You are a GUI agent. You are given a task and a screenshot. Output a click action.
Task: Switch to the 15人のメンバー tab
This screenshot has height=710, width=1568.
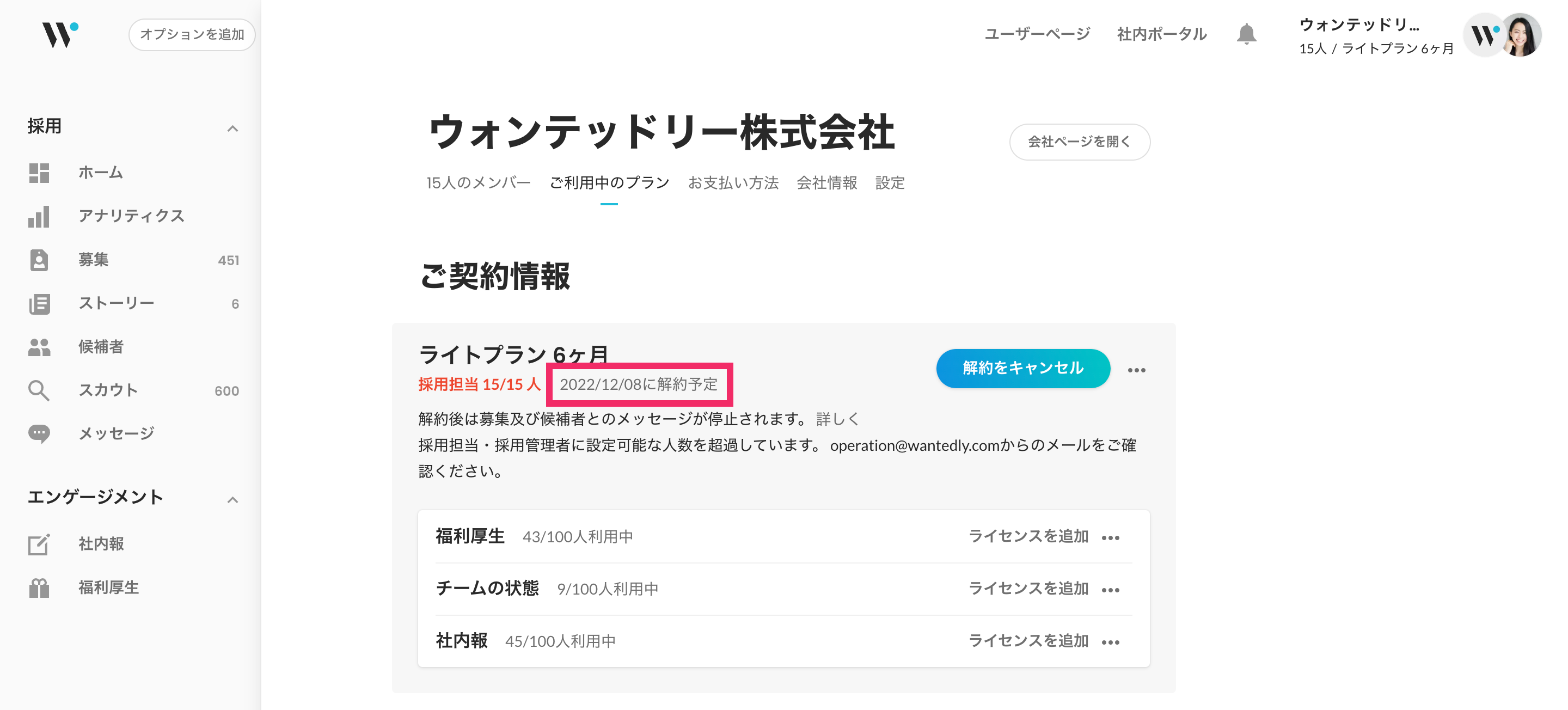tap(479, 183)
